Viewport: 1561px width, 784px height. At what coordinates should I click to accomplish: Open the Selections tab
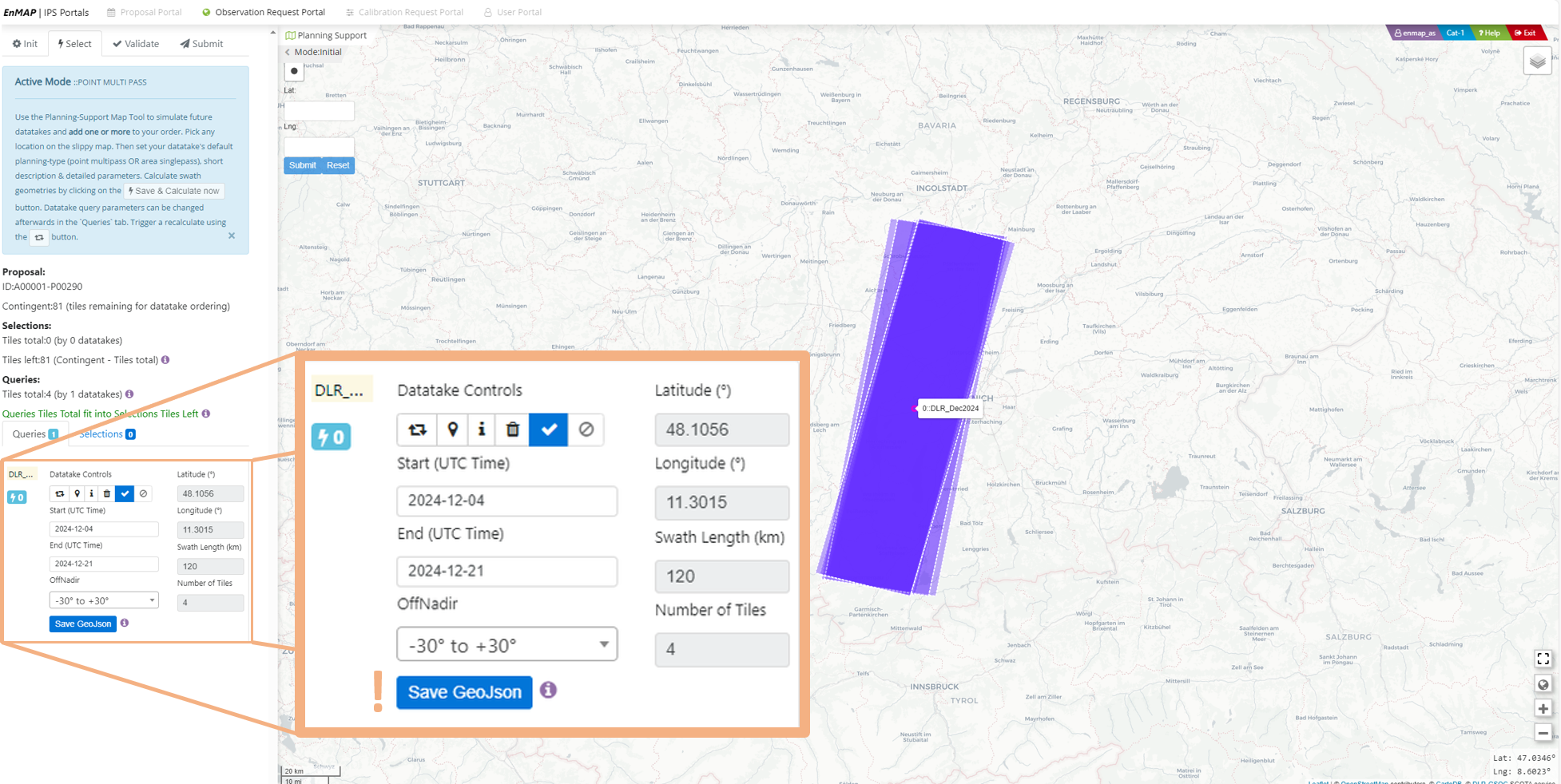pos(106,434)
